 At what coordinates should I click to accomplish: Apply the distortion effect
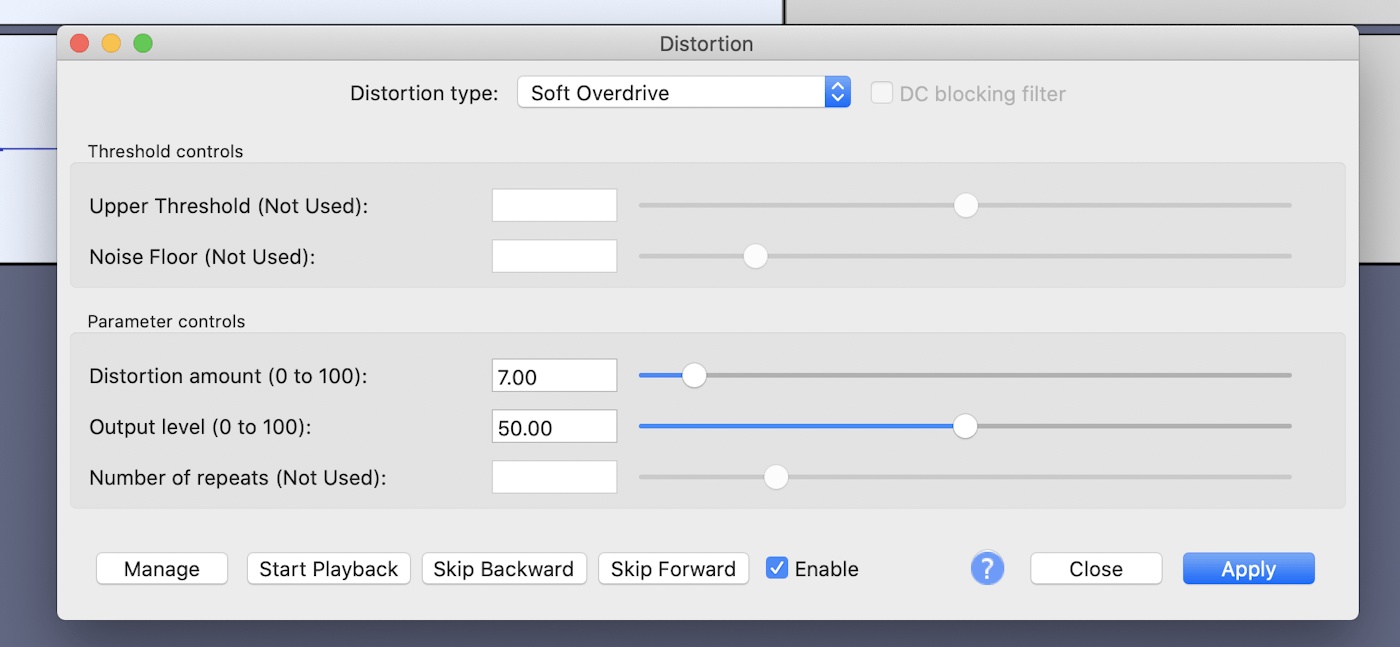tap(1249, 569)
